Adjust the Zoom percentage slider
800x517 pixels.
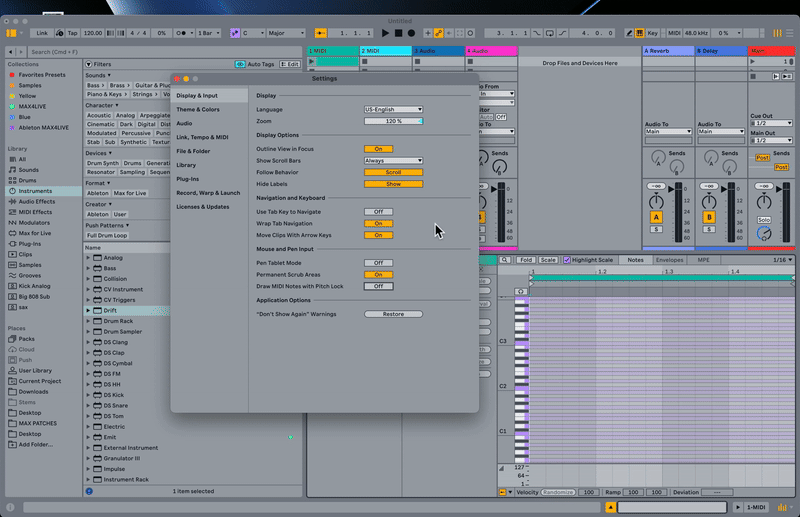(x=393, y=121)
